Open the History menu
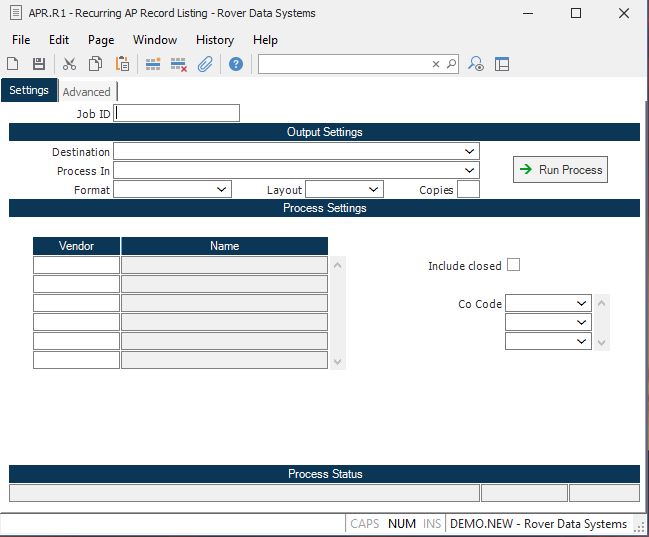Viewport: 649px width, 537px height. [214, 40]
